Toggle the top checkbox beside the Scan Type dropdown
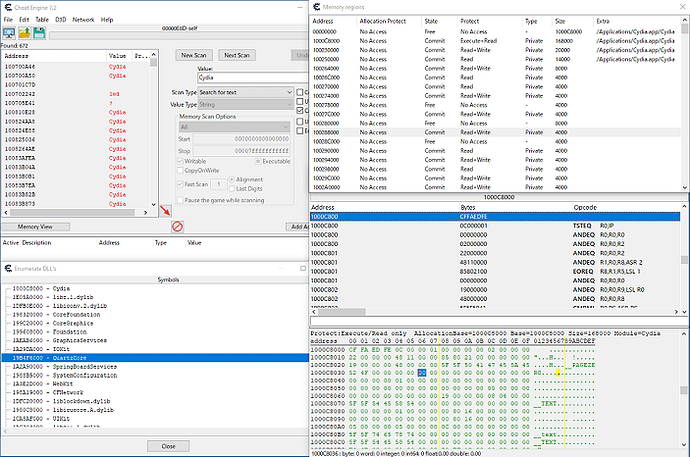Image resolution: width=690 pixels, height=457 pixels. 300,92
